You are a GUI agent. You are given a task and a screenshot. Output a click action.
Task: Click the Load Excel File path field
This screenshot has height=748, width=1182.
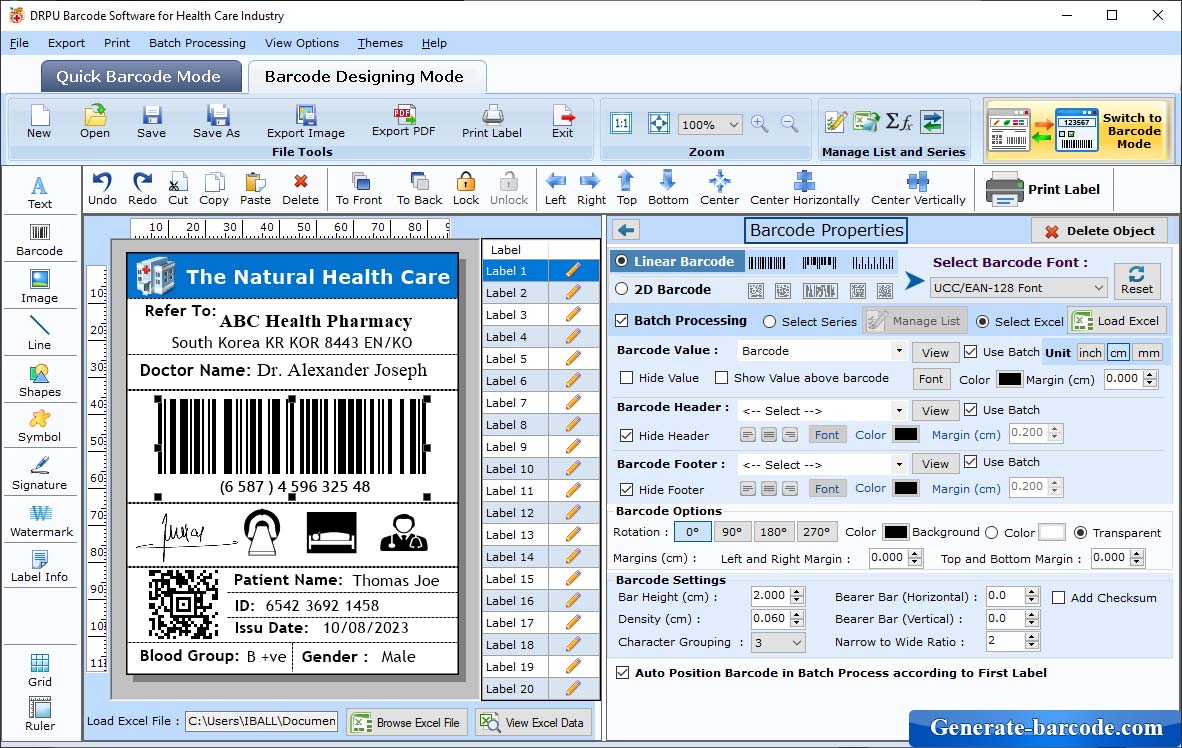262,721
